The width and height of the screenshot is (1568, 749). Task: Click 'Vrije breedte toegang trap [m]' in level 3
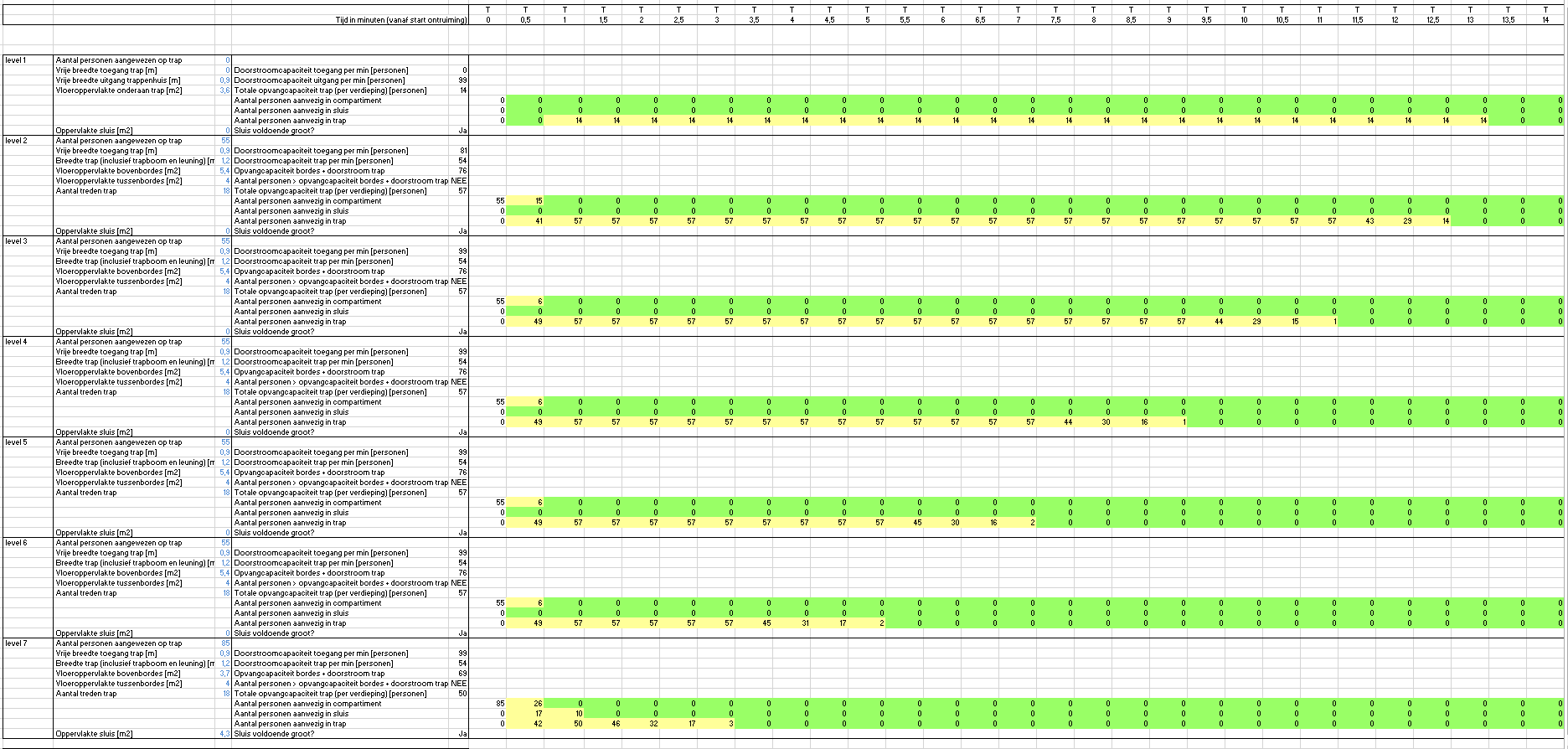click(x=106, y=251)
